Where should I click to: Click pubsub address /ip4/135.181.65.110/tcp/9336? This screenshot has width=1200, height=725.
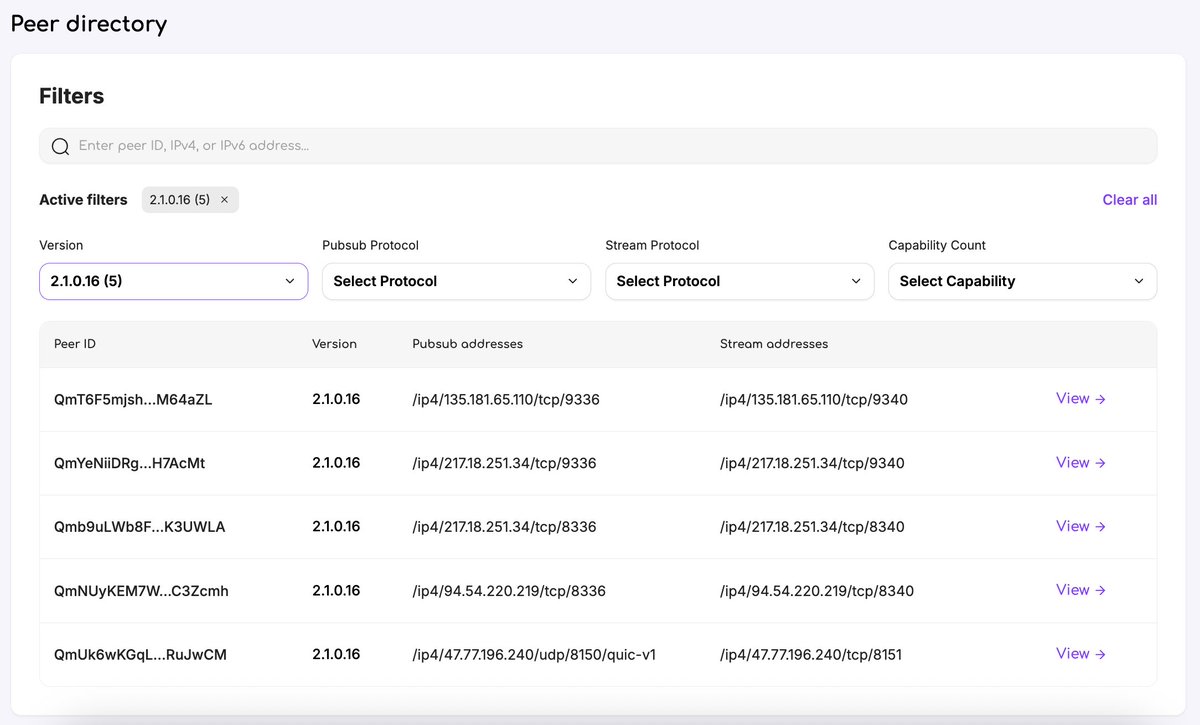[x=506, y=400]
